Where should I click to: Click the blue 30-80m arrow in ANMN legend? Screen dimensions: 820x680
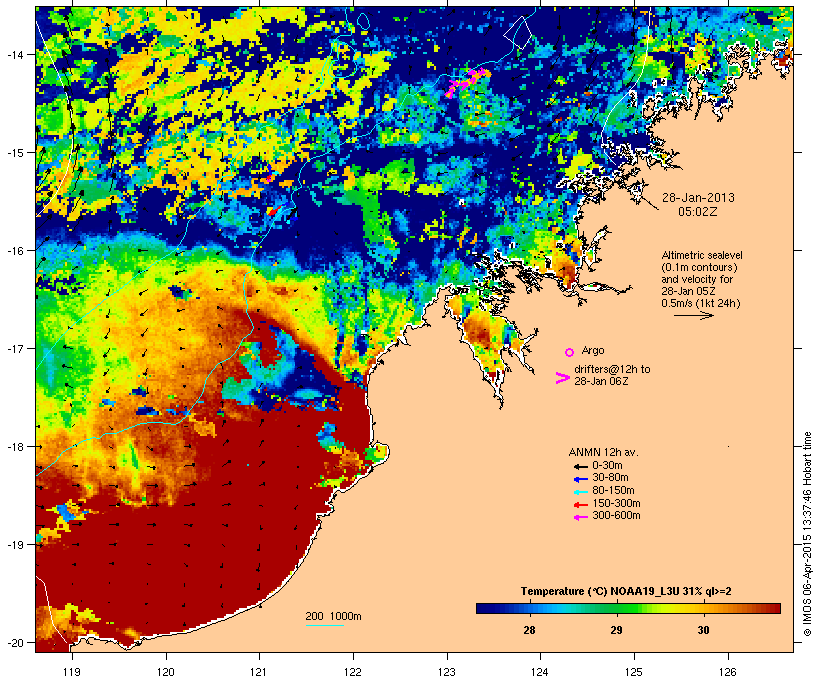(x=580, y=479)
